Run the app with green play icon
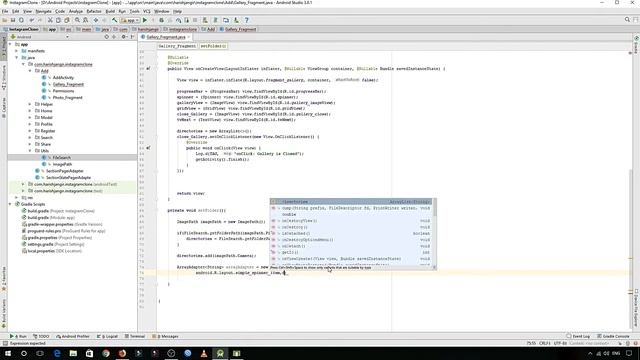The image size is (640, 360). (144, 20)
